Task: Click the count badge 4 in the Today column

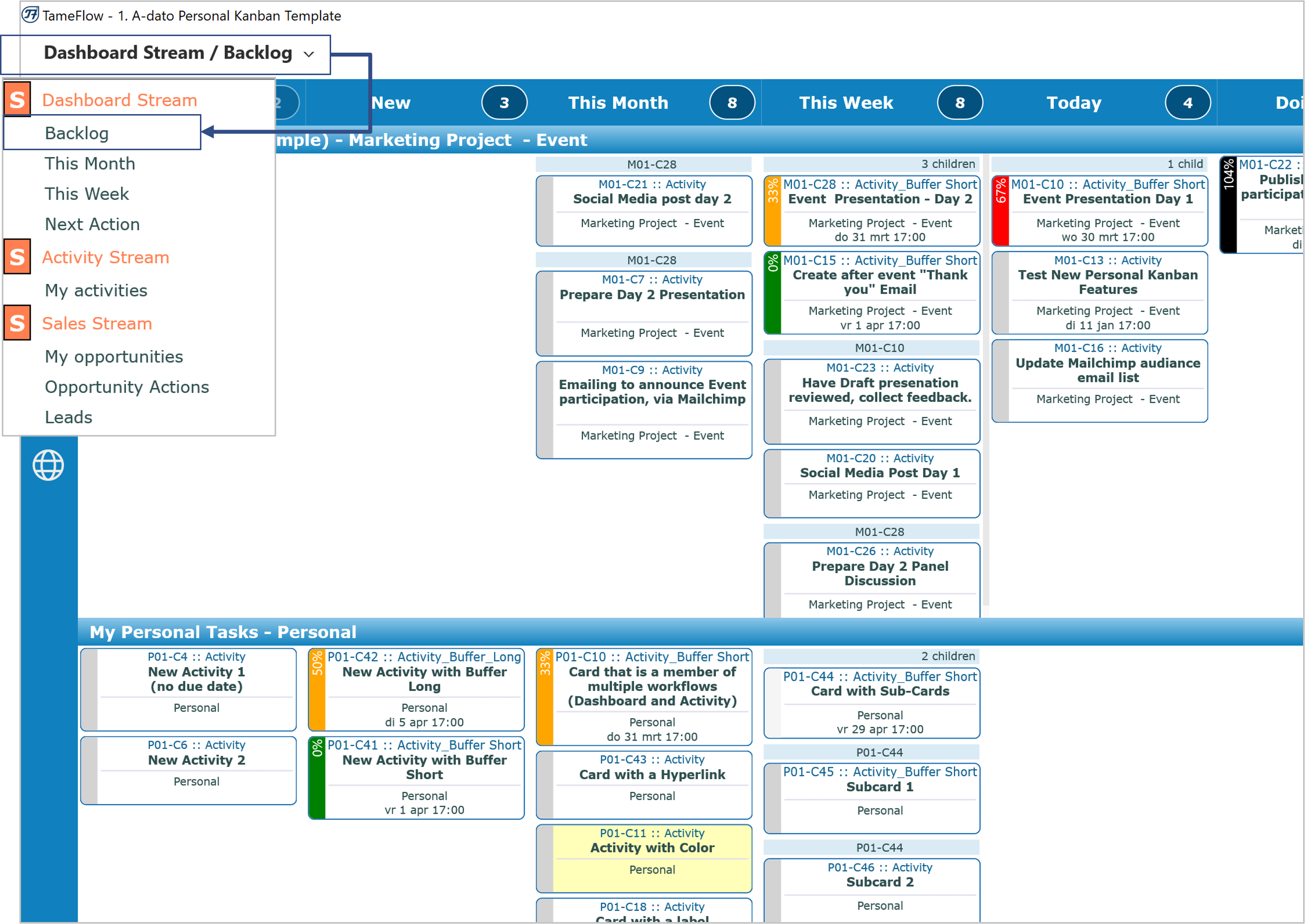Action: click(x=1188, y=102)
